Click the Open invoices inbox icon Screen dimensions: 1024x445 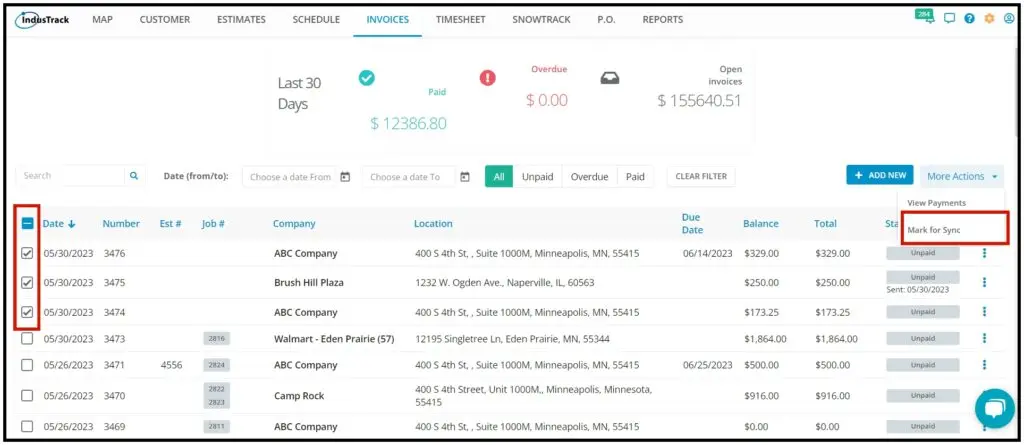pos(609,78)
